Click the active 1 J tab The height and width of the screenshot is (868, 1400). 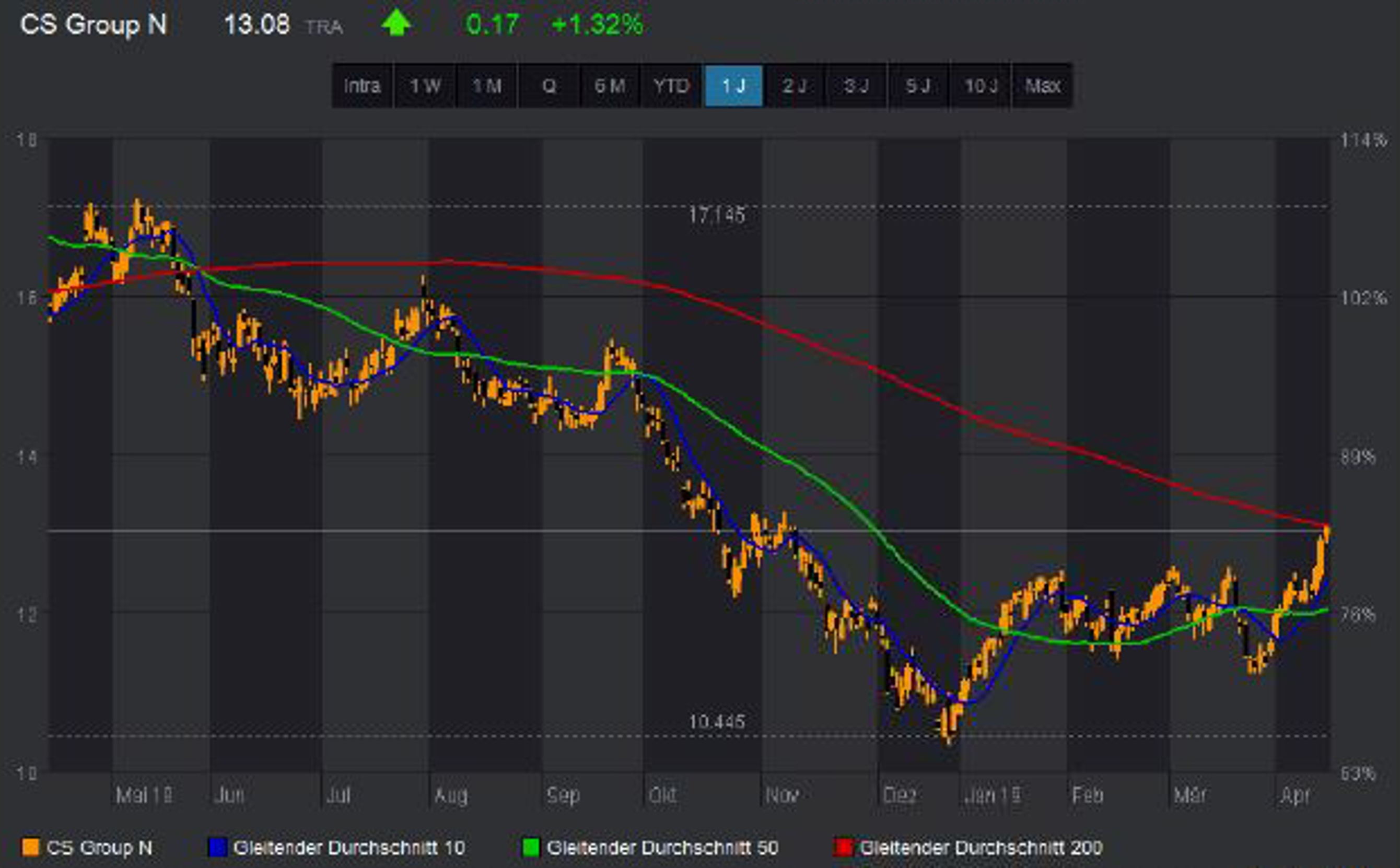click(x=734, y=86)
